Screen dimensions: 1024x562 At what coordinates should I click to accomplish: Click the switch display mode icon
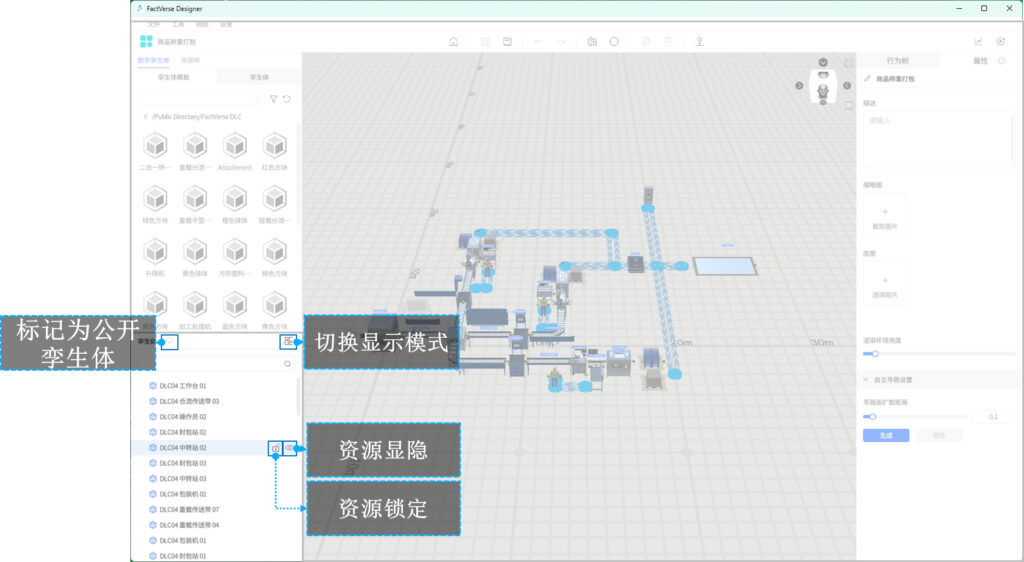coord(288,341)
